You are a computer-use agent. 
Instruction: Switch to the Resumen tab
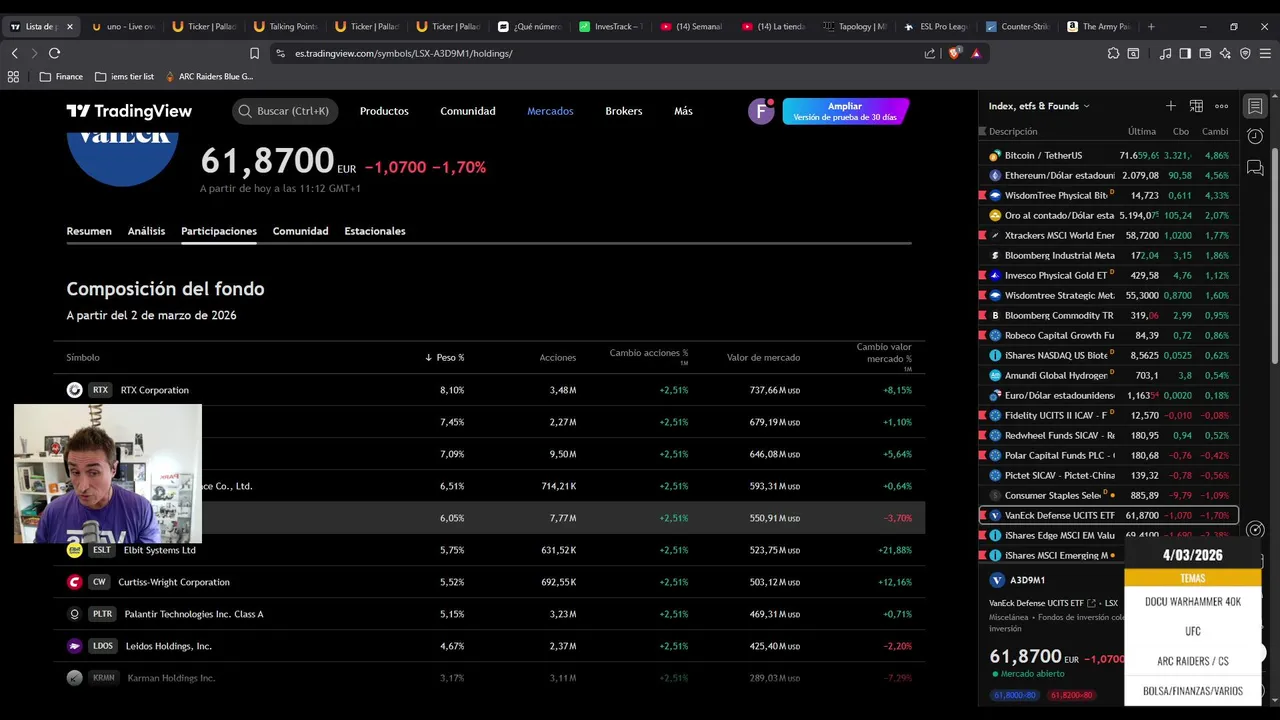click(x=89, y=231)
